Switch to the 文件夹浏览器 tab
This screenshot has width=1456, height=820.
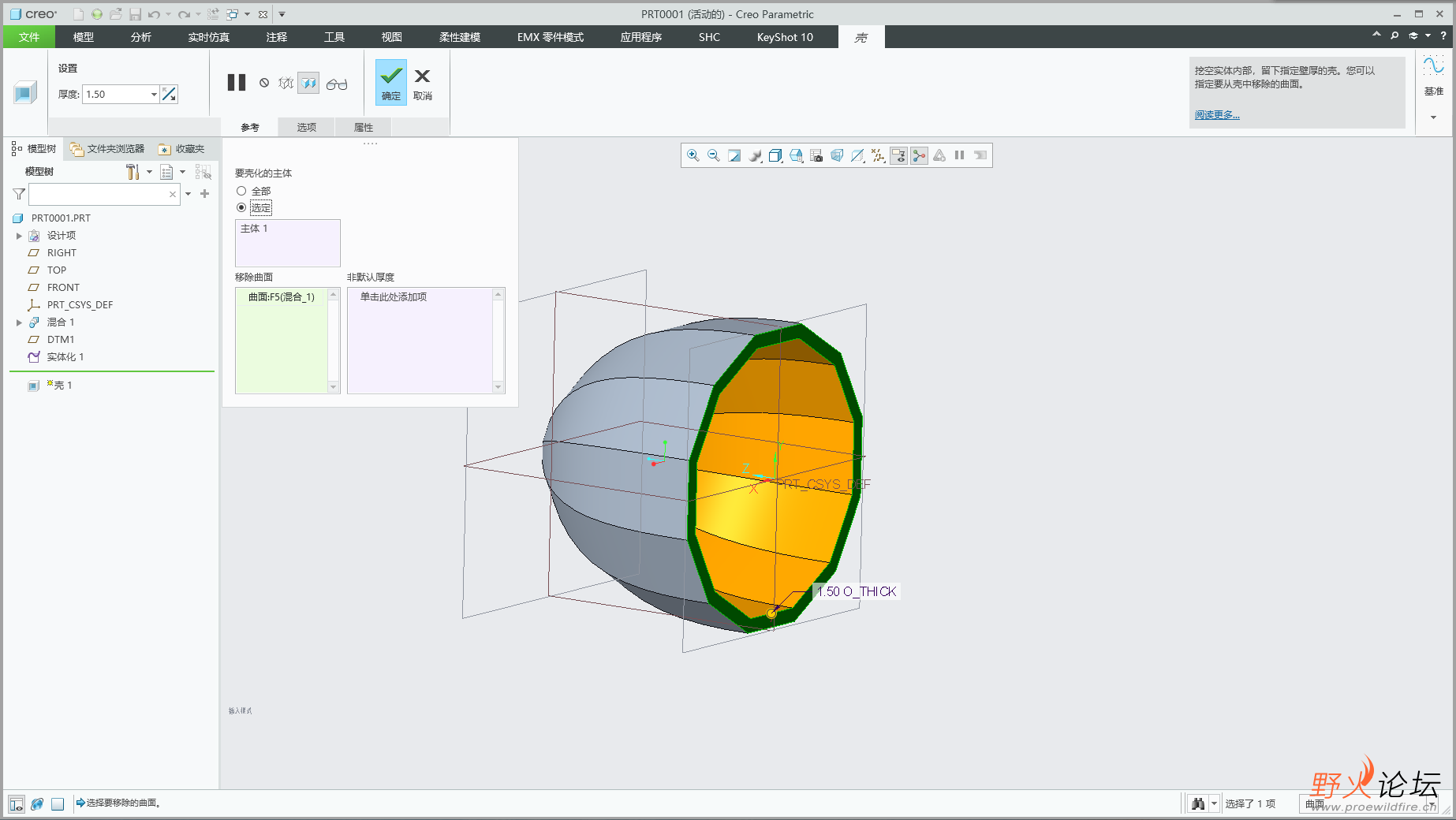point(108,149)
